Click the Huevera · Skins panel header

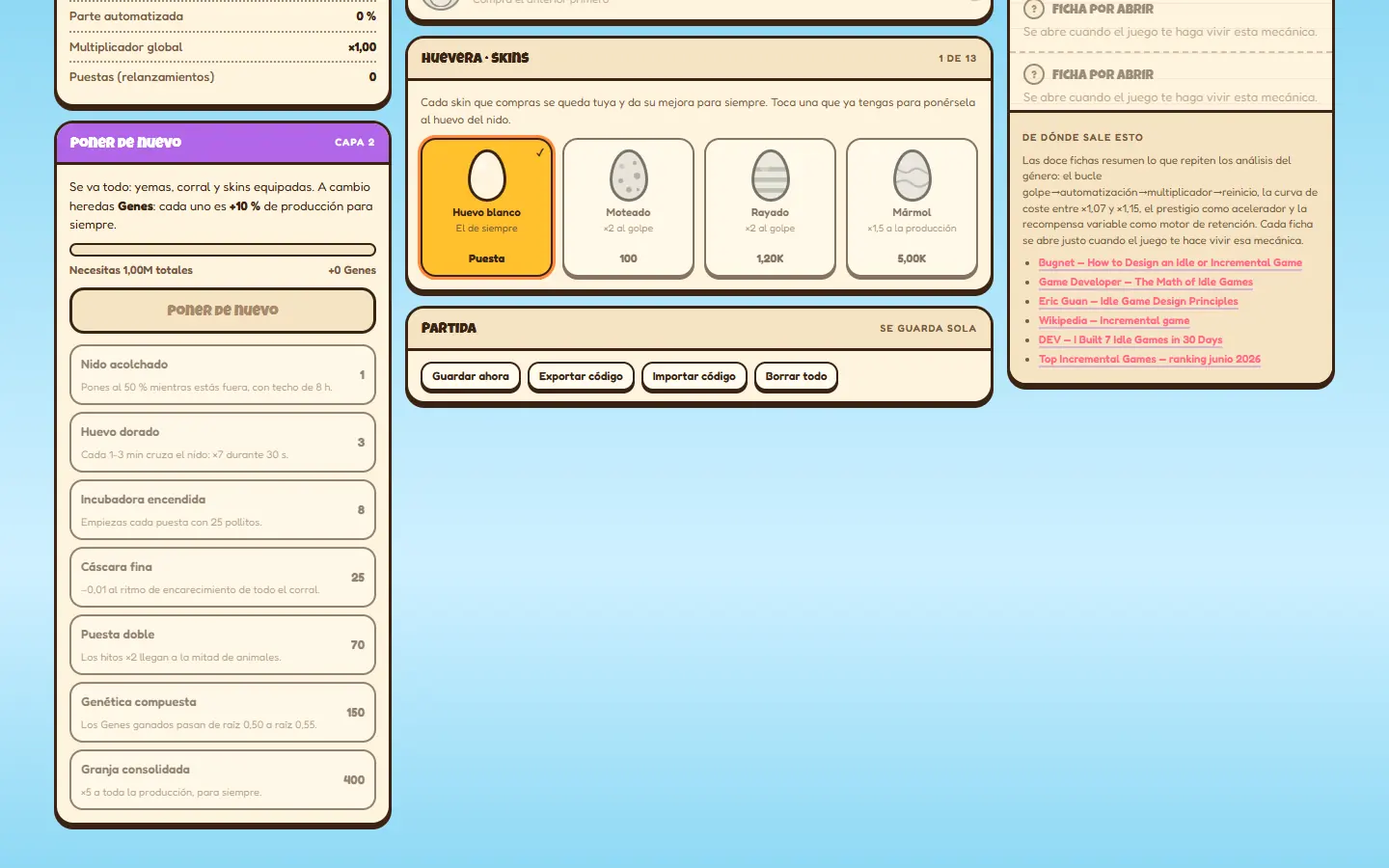[x=699, y=58]
